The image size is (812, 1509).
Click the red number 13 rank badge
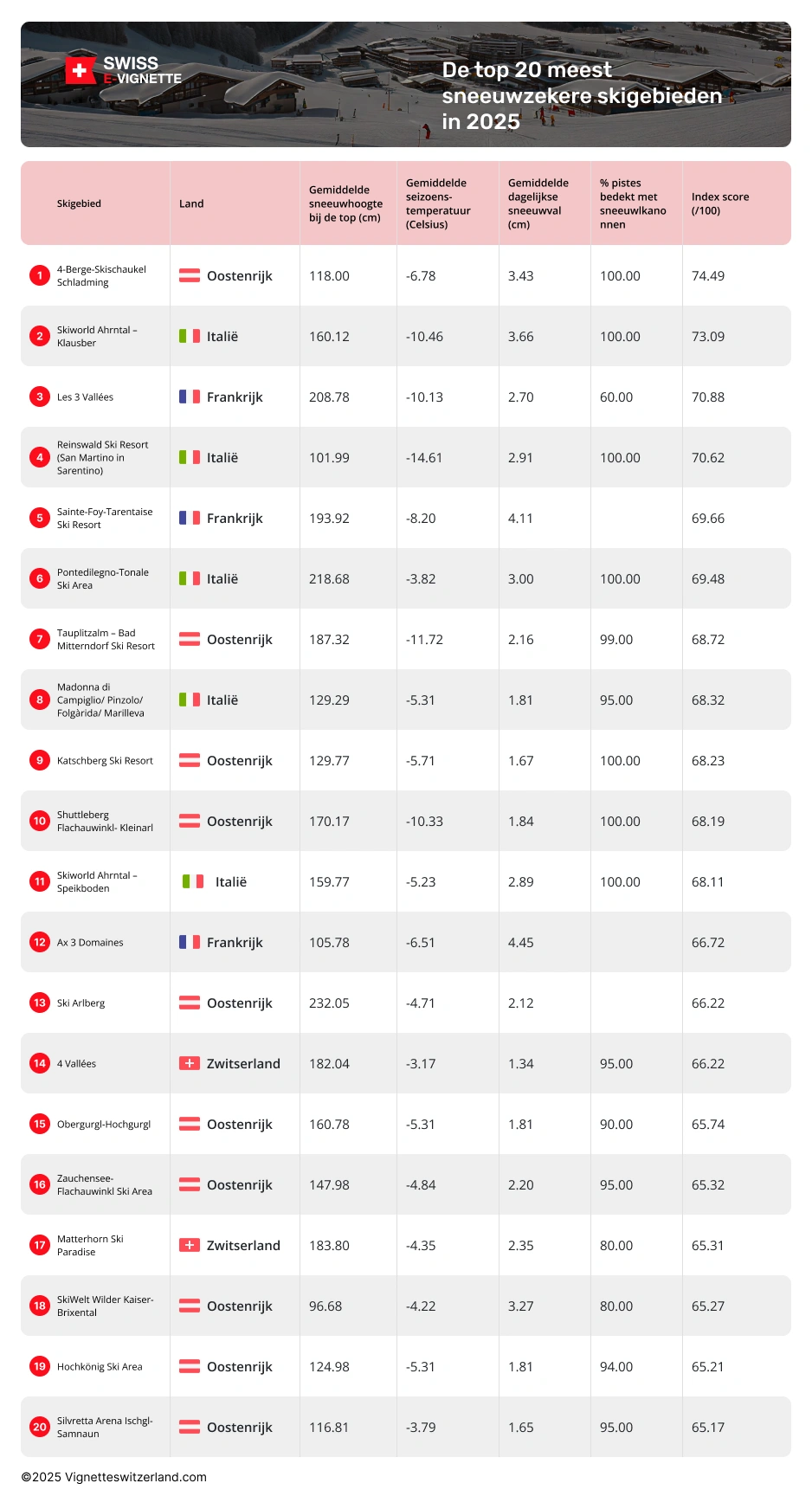click(40, 1003)
